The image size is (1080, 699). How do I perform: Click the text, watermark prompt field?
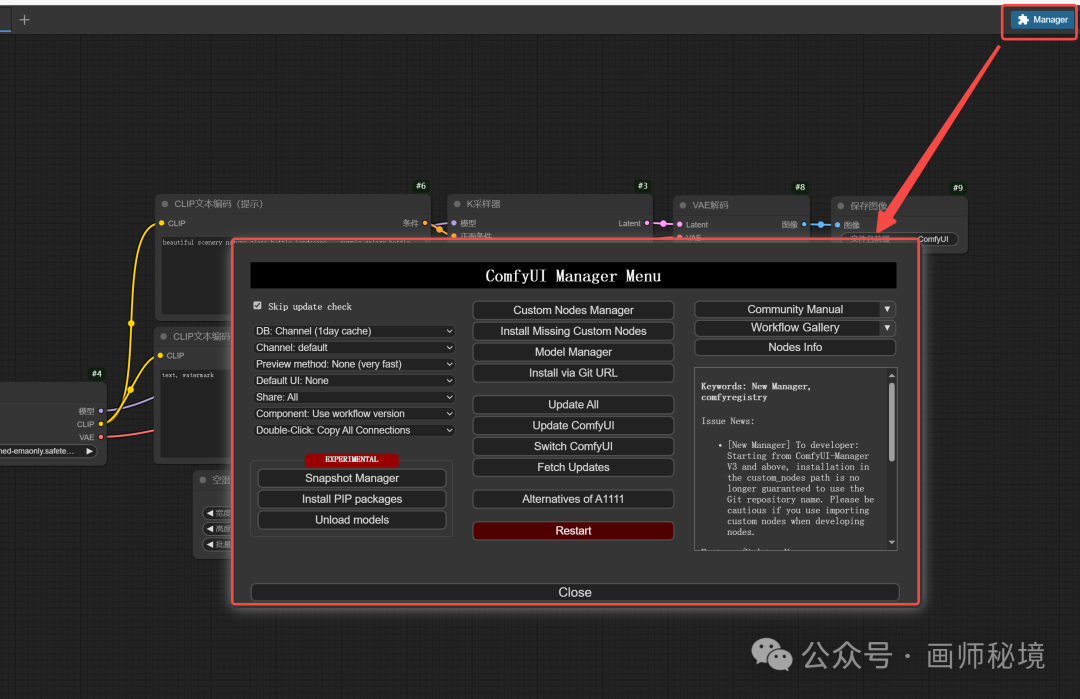196,413
